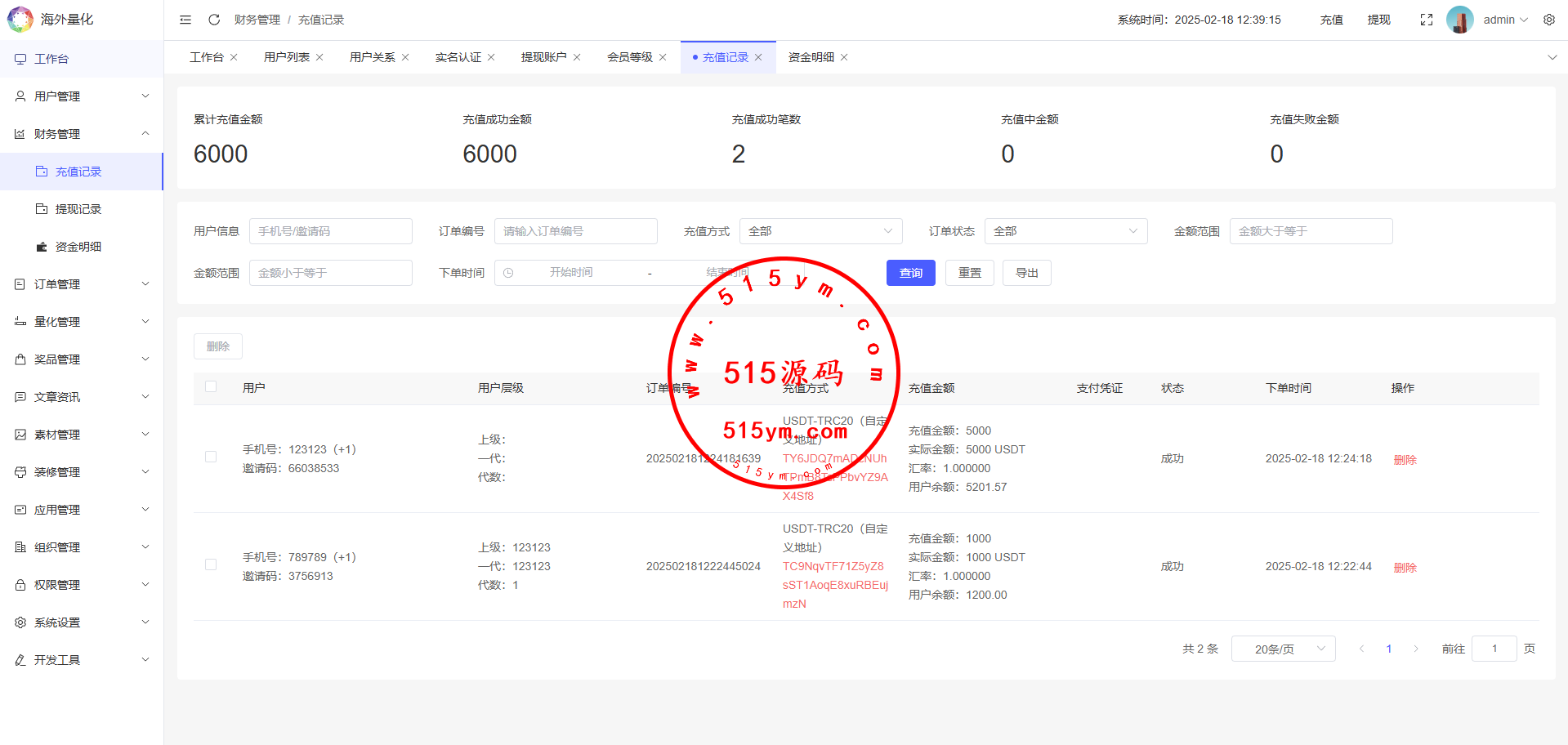Click the clock icon in 下单时间 field
The width and height of the screenshot is (1568, 745).
click(508, 273)
